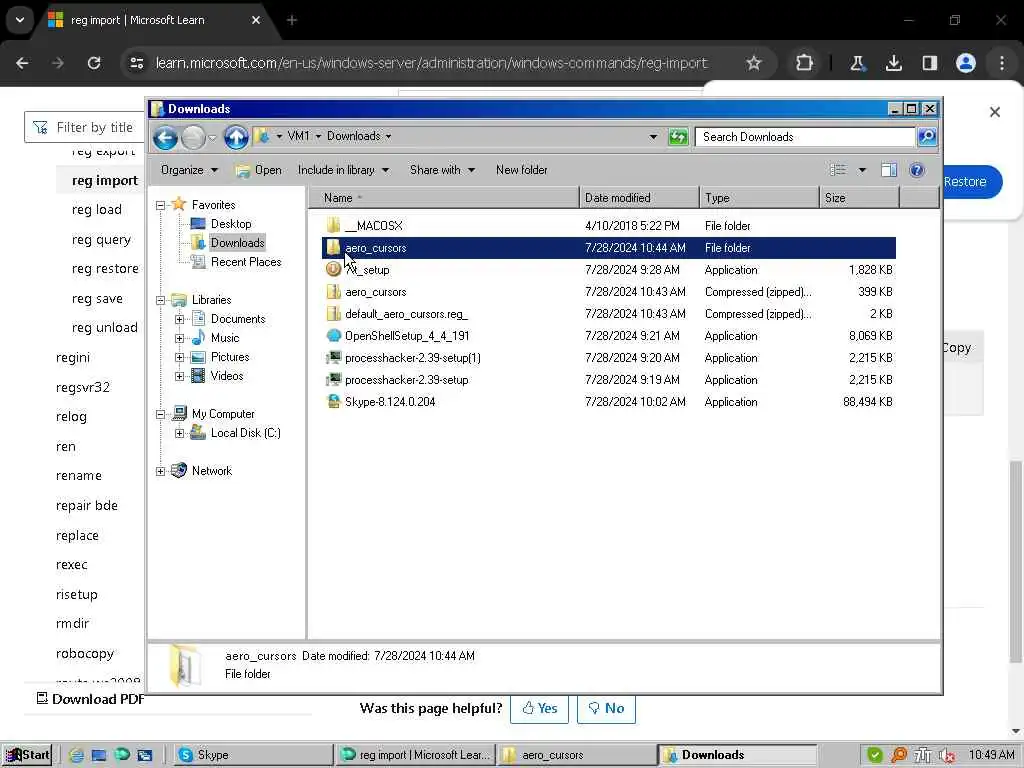Click the Up one level arrow
Screen dimensions: 1024x768
pyautogui.click(x=236, y=137)
